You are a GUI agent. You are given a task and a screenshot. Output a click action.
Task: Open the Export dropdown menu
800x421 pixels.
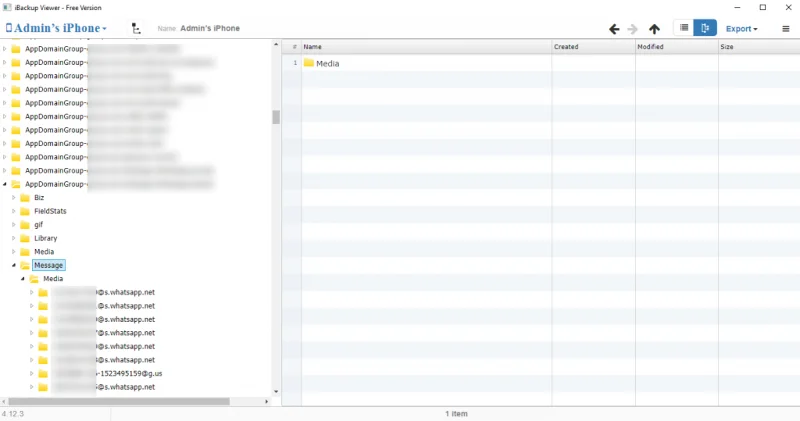tap(741, 29)
